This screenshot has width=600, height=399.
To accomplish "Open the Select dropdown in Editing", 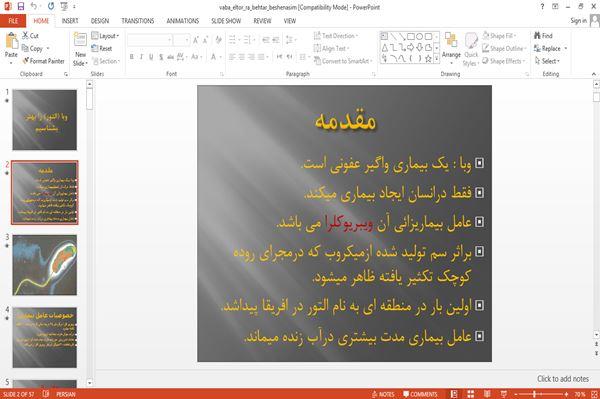I will tap(547, 61).
